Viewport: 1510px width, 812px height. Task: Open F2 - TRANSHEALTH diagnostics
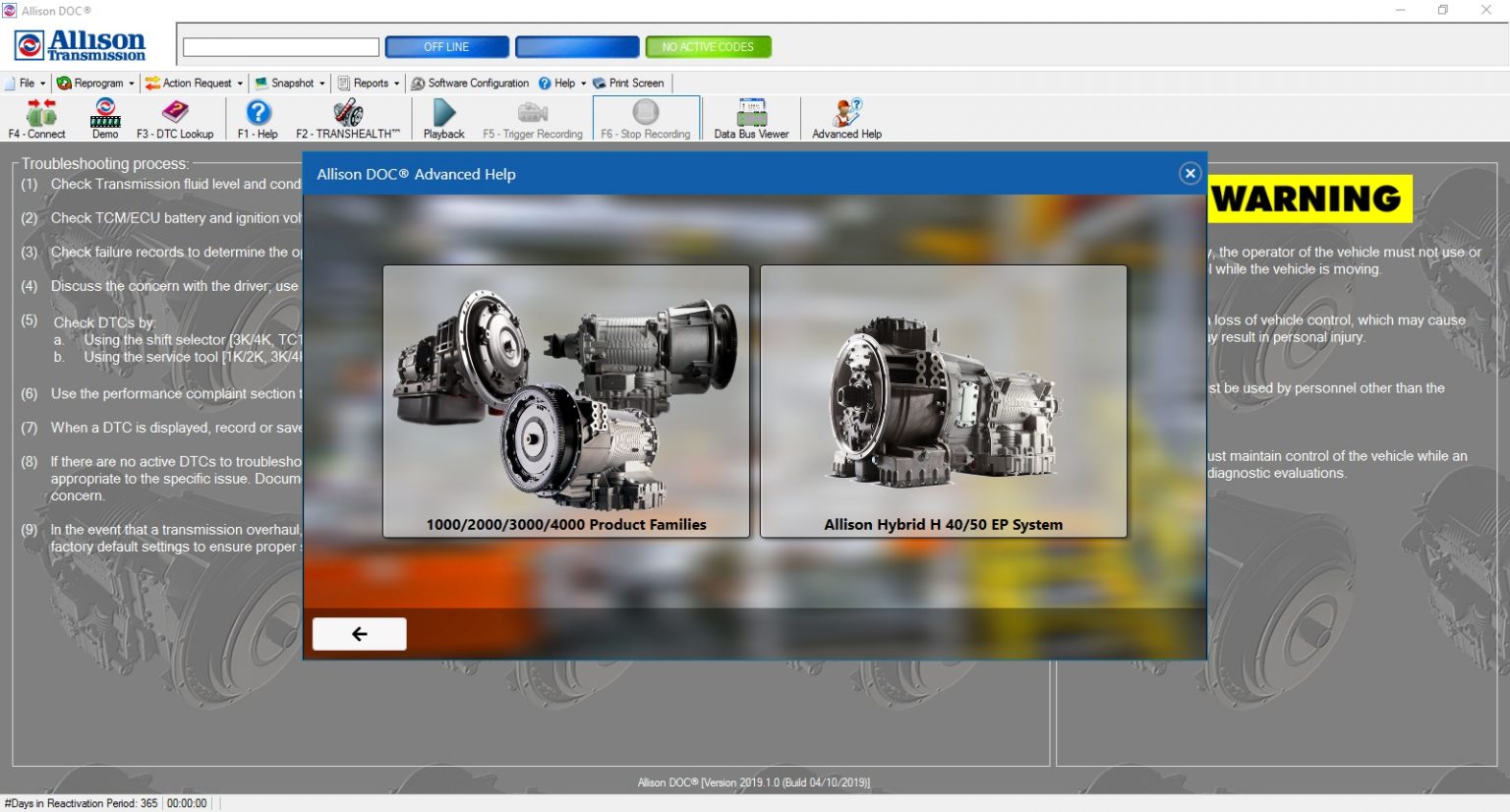click(347, 118)
